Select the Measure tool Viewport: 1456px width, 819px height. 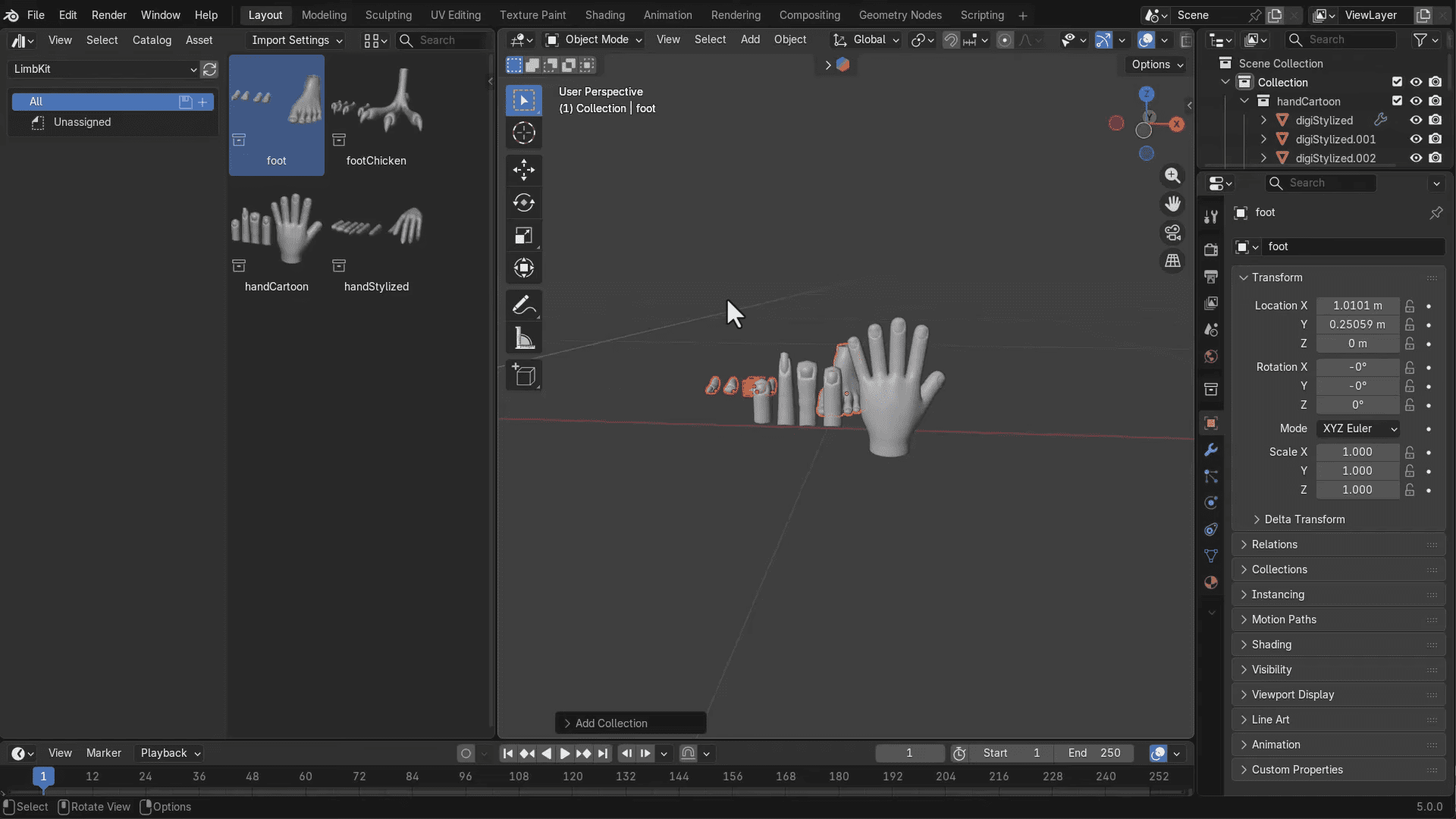(524, 338)
